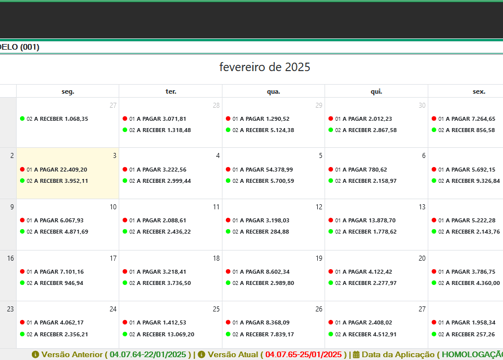Viewport: 503px width, 360px height.
Task: Click the A RECEBER 5.124,38 entry
Action: coord(260,130)
